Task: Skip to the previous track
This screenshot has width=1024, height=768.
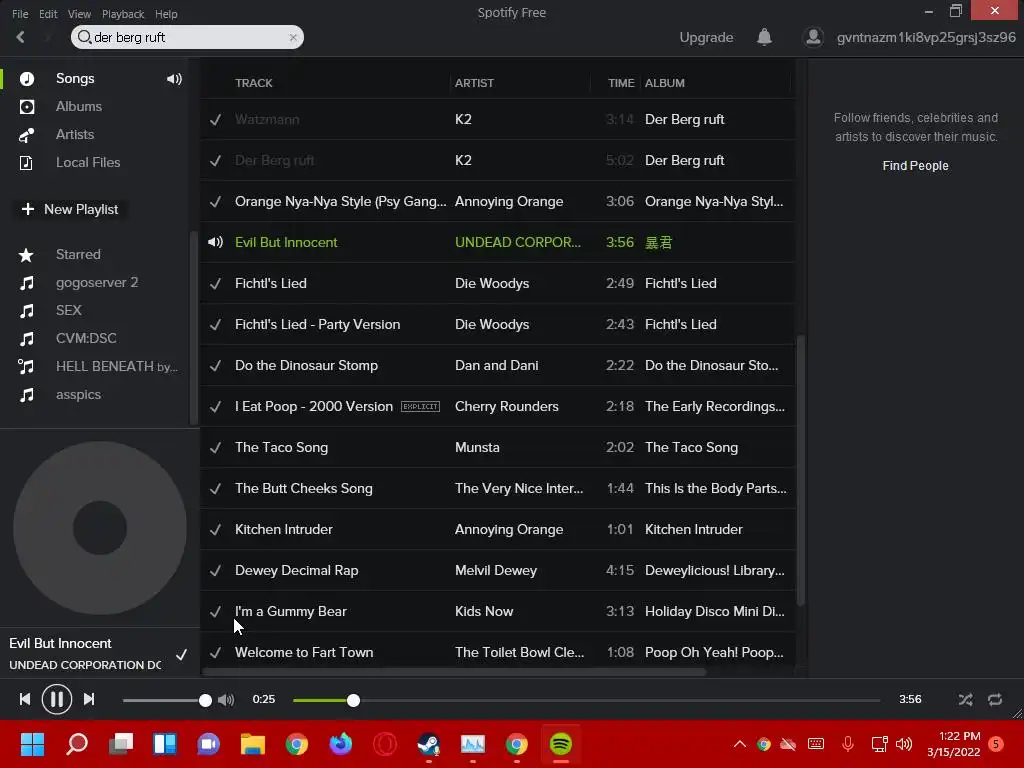Action: pyautogui.click(x=25, y=699)
